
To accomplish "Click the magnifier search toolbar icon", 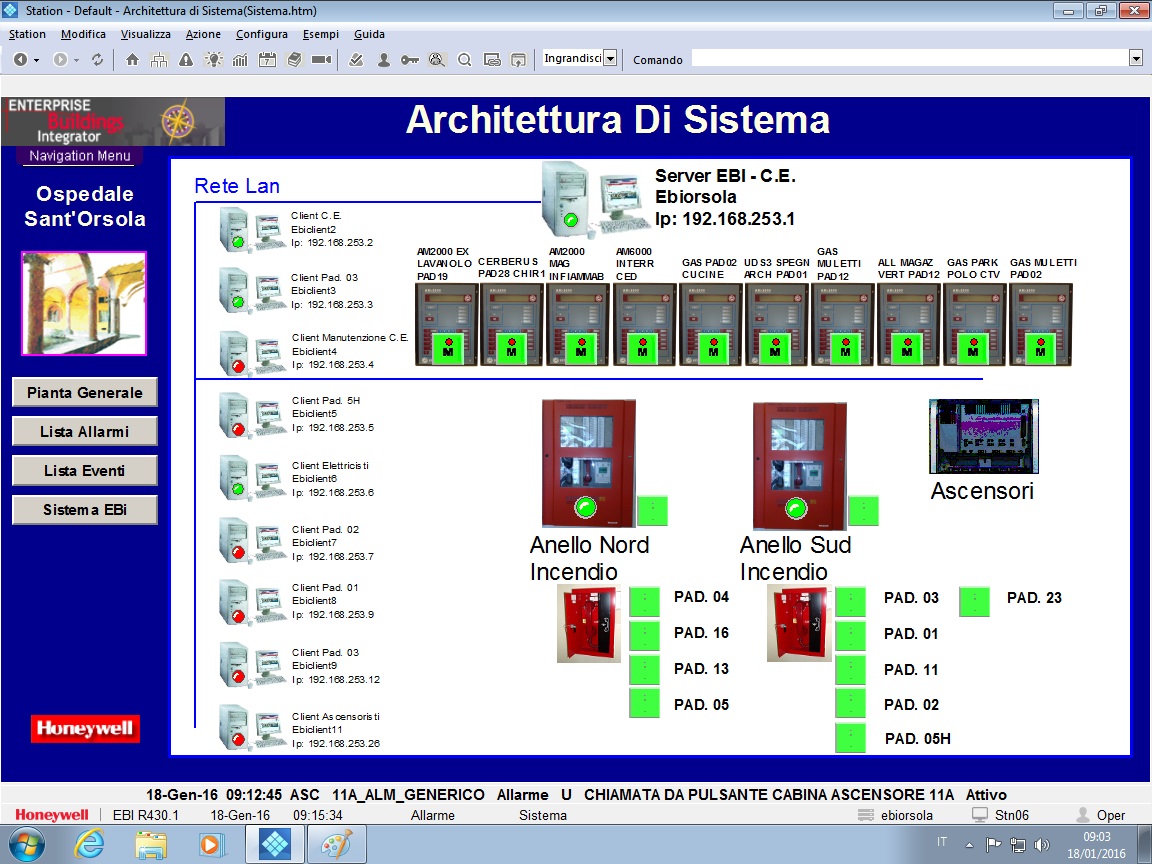I will 464,60.
